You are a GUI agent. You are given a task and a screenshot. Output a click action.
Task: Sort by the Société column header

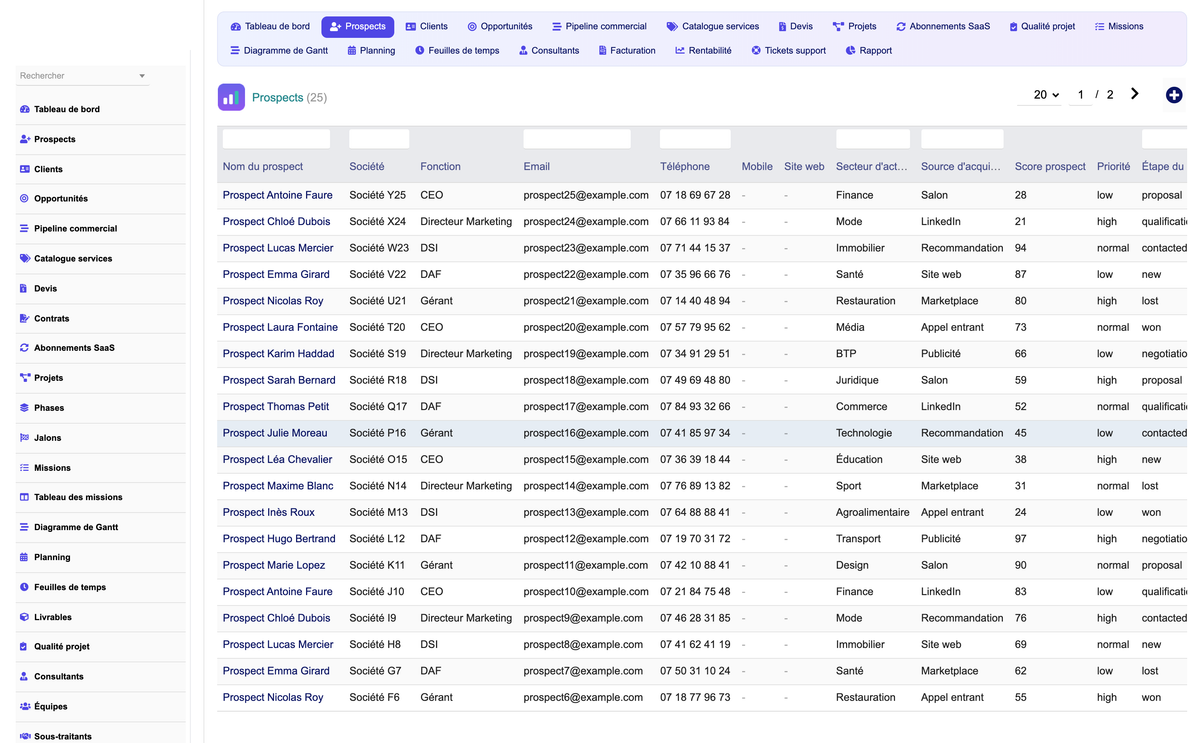coord(367,167)
